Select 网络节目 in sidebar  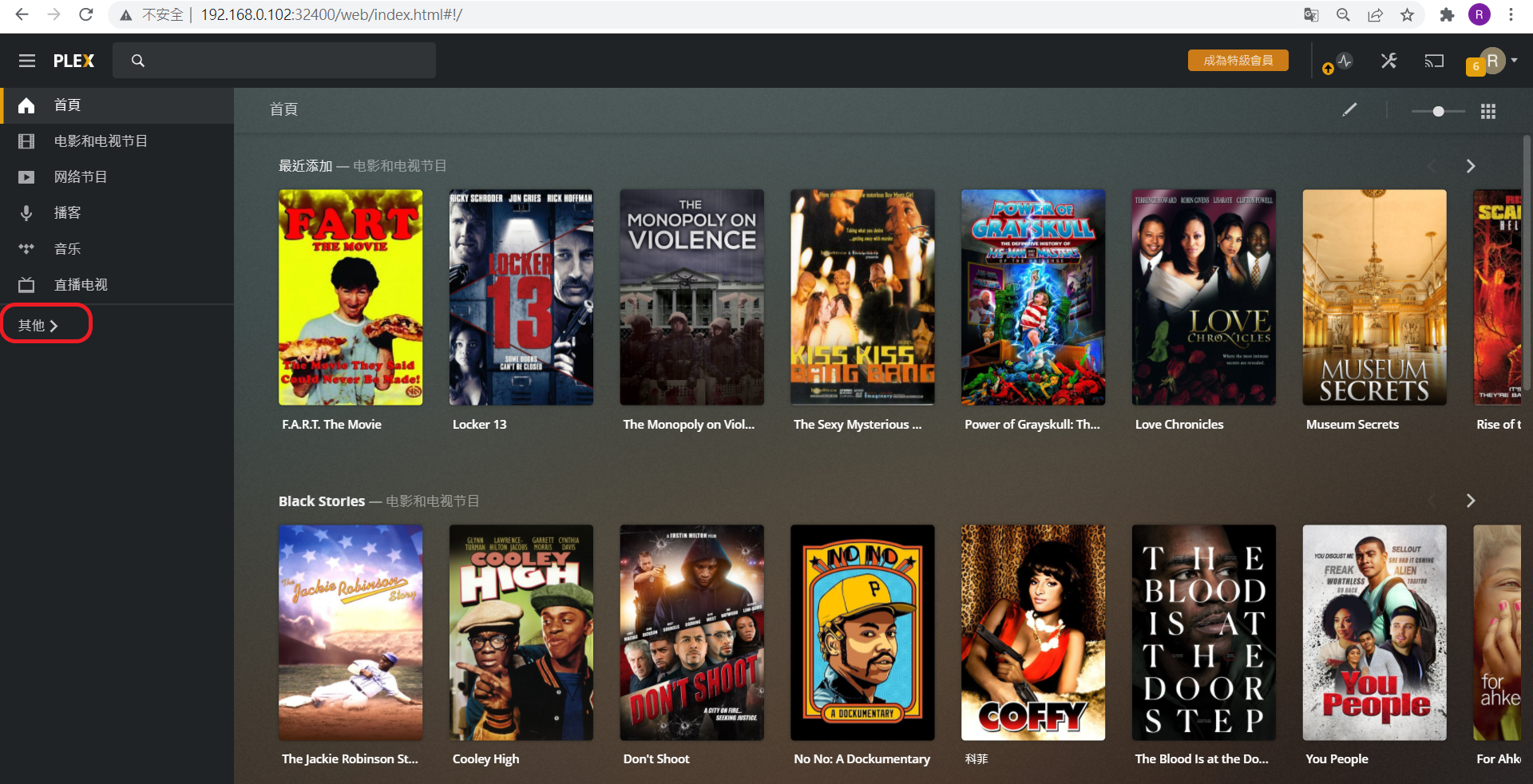81,177
